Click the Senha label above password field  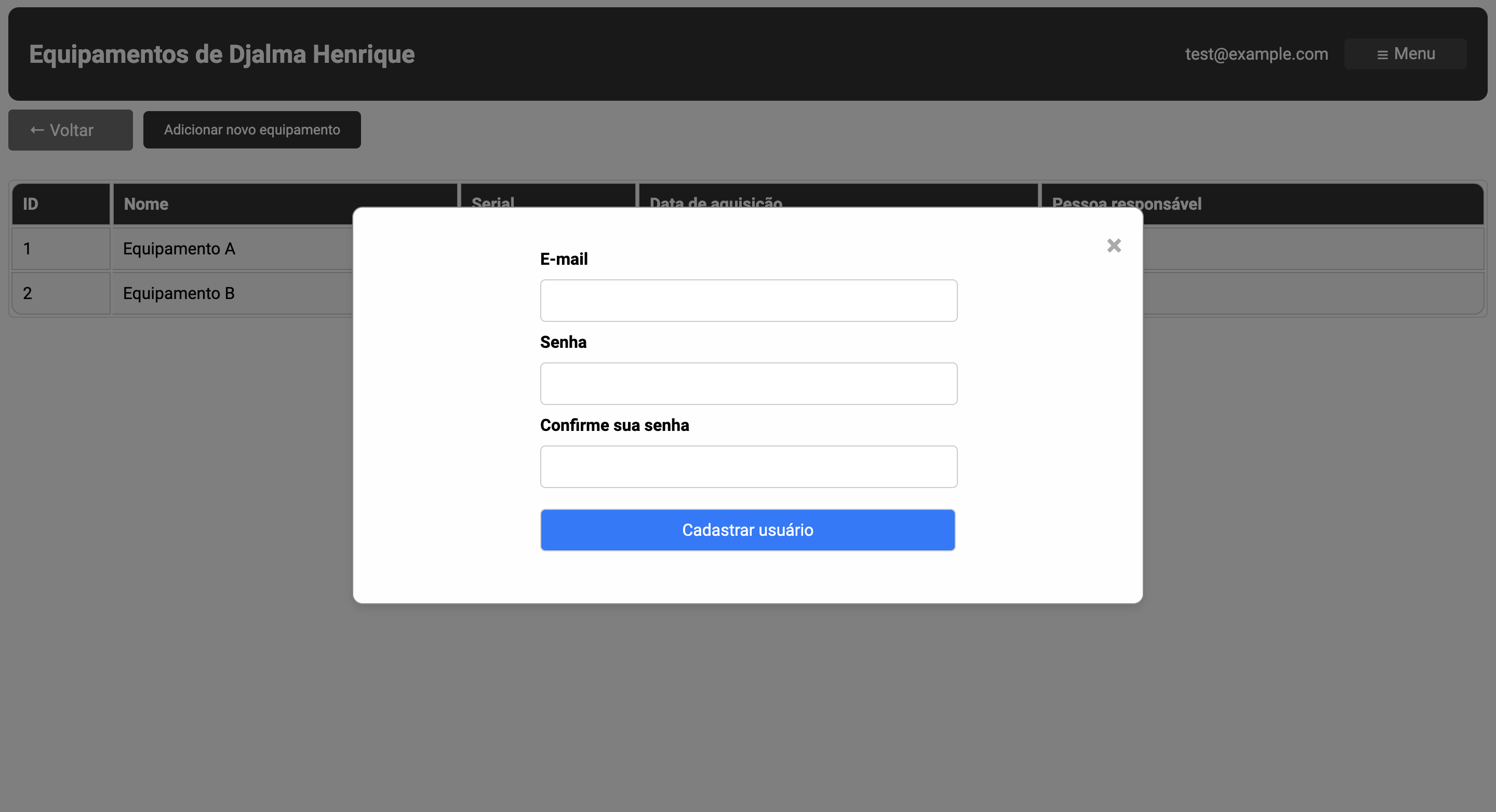[x=563, y=343]
